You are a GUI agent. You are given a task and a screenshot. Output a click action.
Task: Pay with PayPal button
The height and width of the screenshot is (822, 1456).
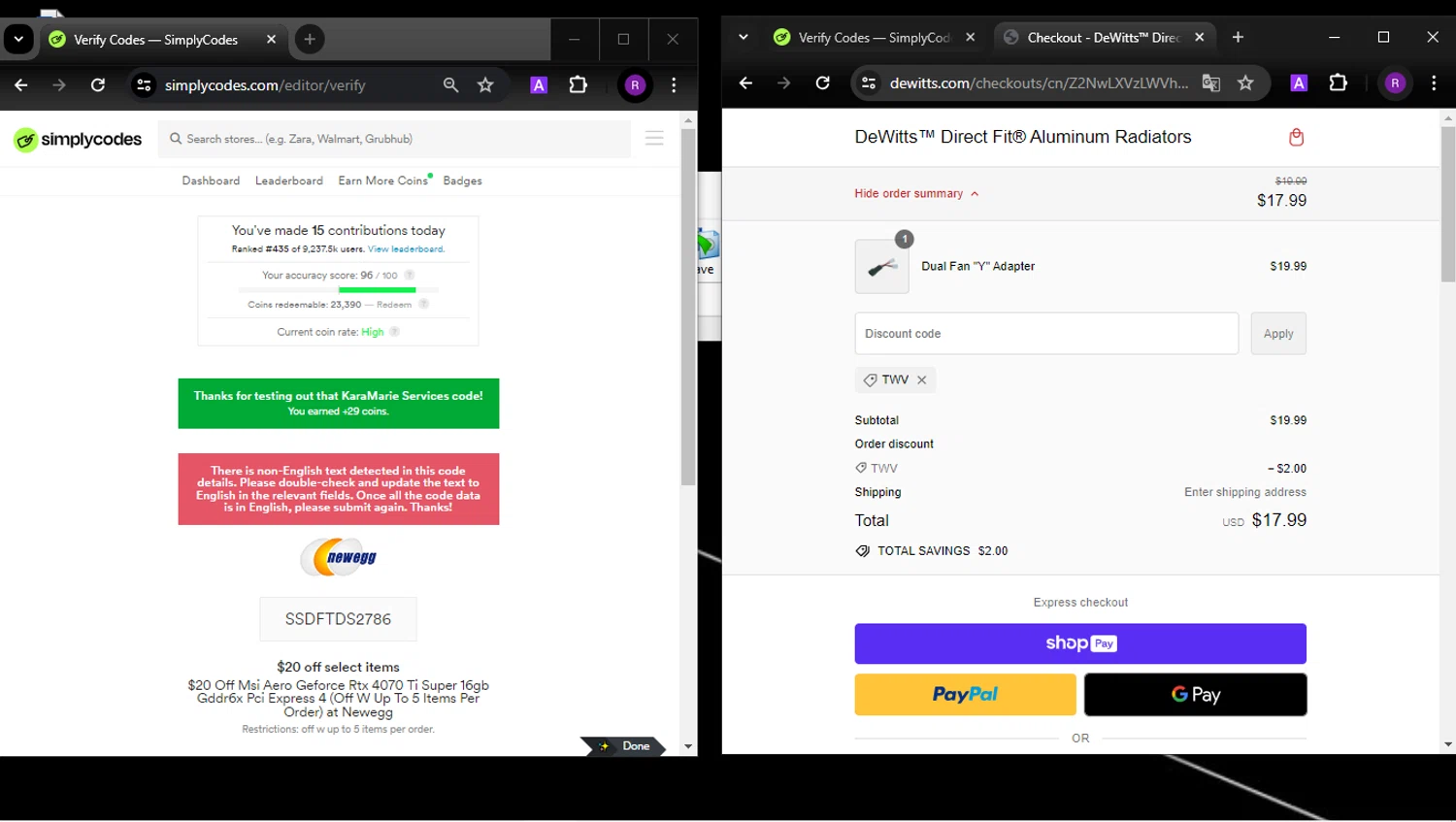click(x=965, y=695)
